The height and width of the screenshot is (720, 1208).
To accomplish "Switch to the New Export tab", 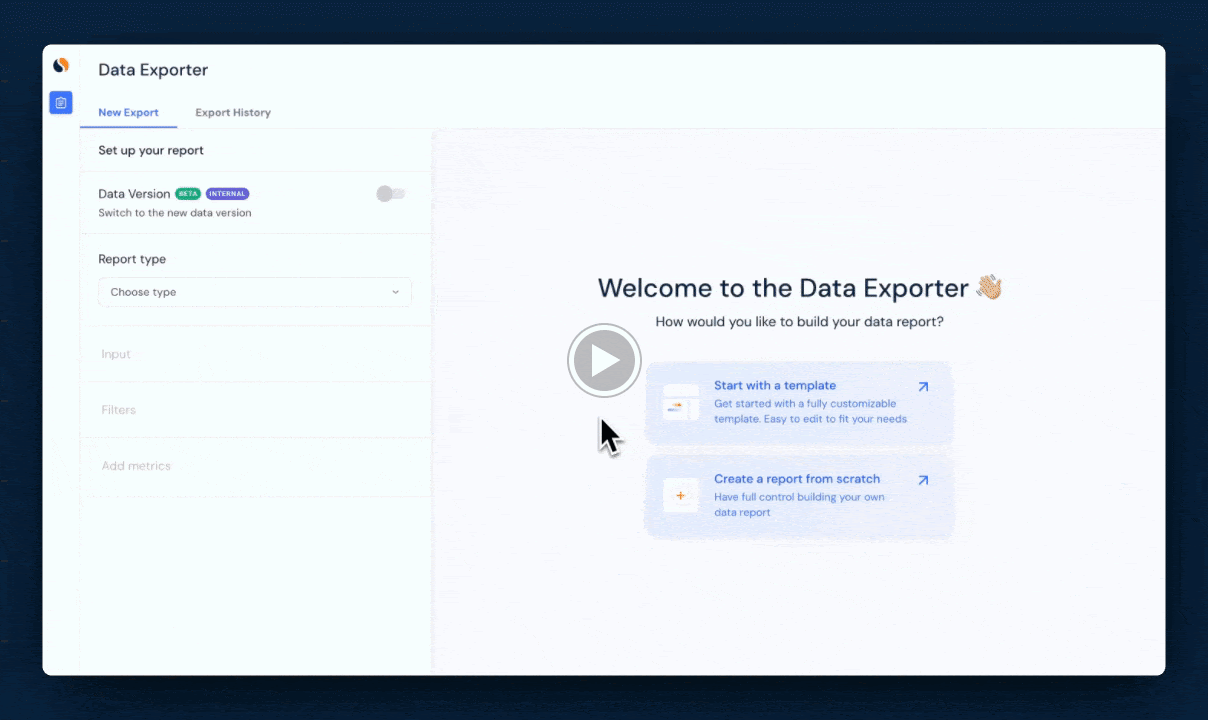I will point(128,113).
